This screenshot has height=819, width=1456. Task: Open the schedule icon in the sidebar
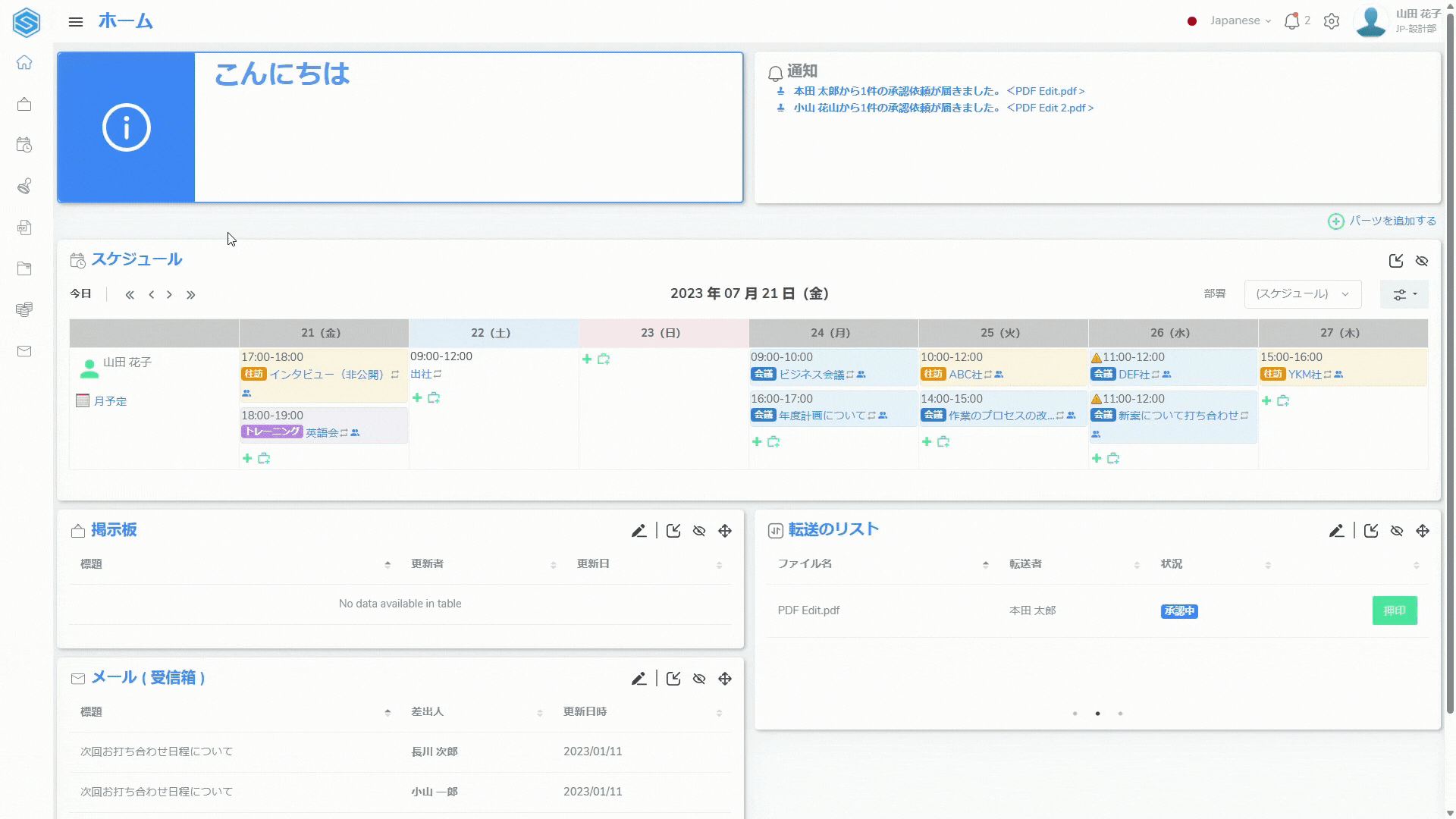[x=24, y=145]
